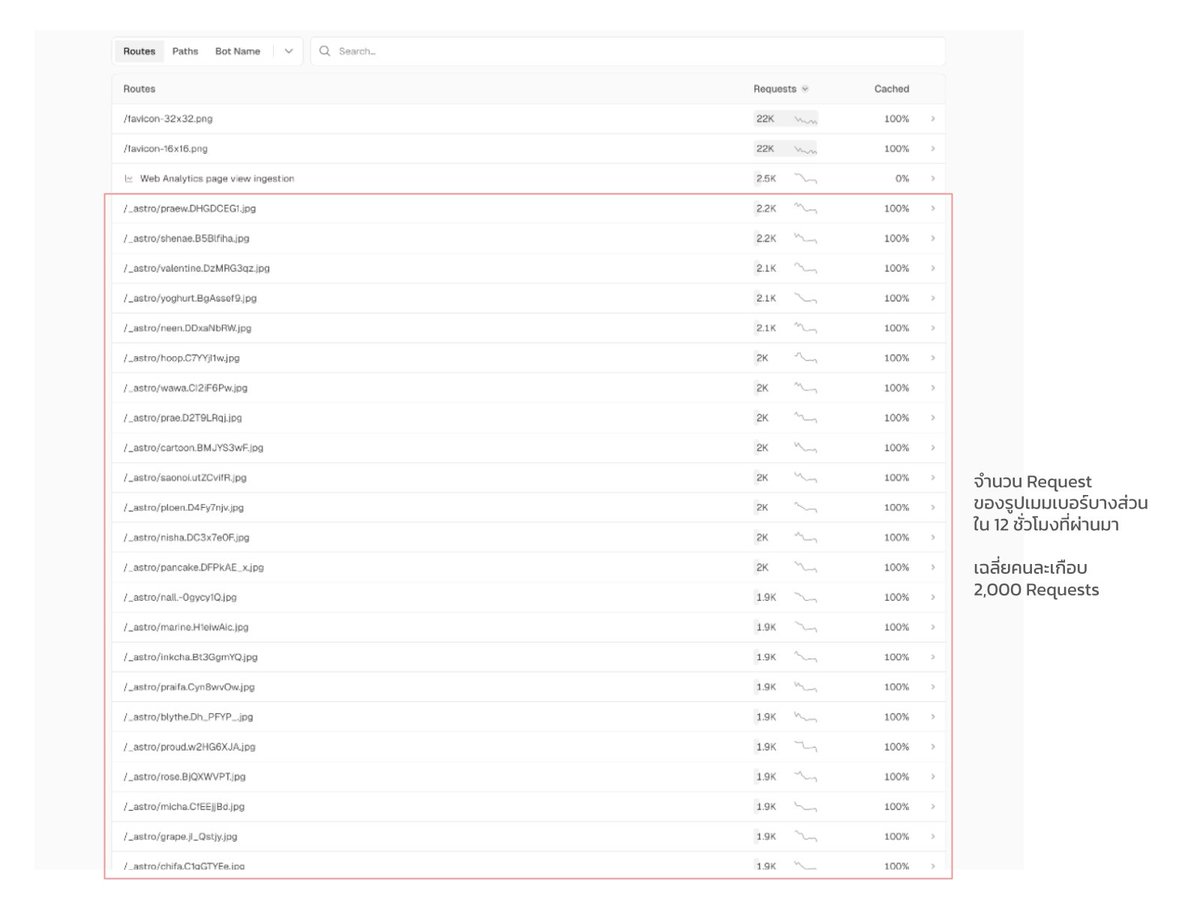
Task: Click the sparkline in the favicon-32x32.png row
Action: [x=806, y=119]
